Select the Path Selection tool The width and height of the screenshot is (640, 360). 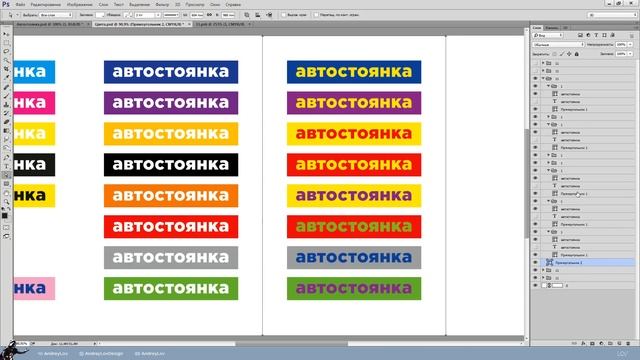coord(6,175)
